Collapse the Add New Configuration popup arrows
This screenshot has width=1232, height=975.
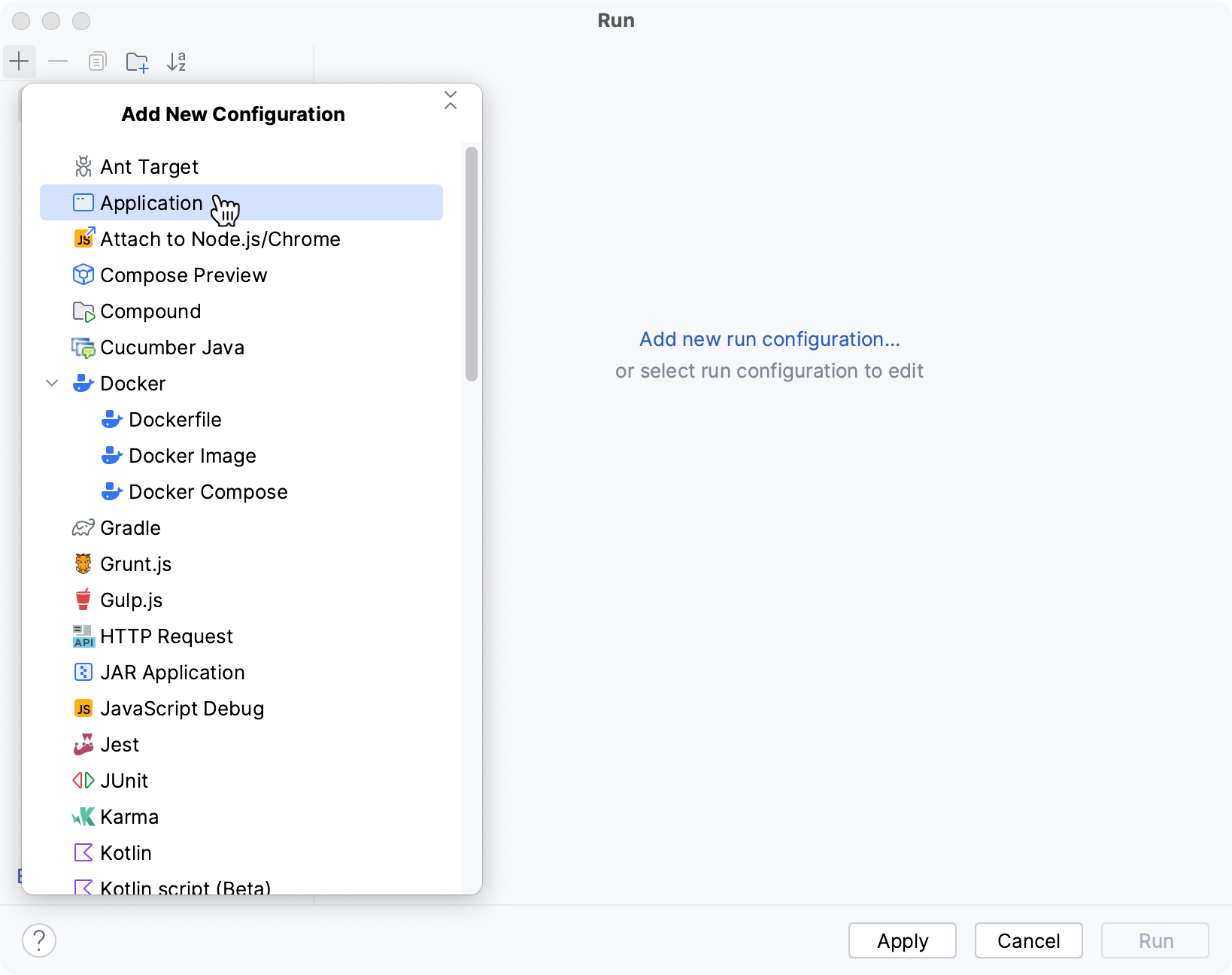pos(451,100)
